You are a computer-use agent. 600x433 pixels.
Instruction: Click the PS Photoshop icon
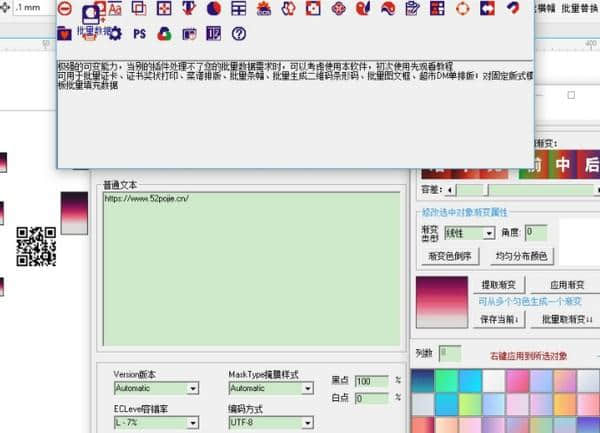pyautogui.click(x=139, y=34)
